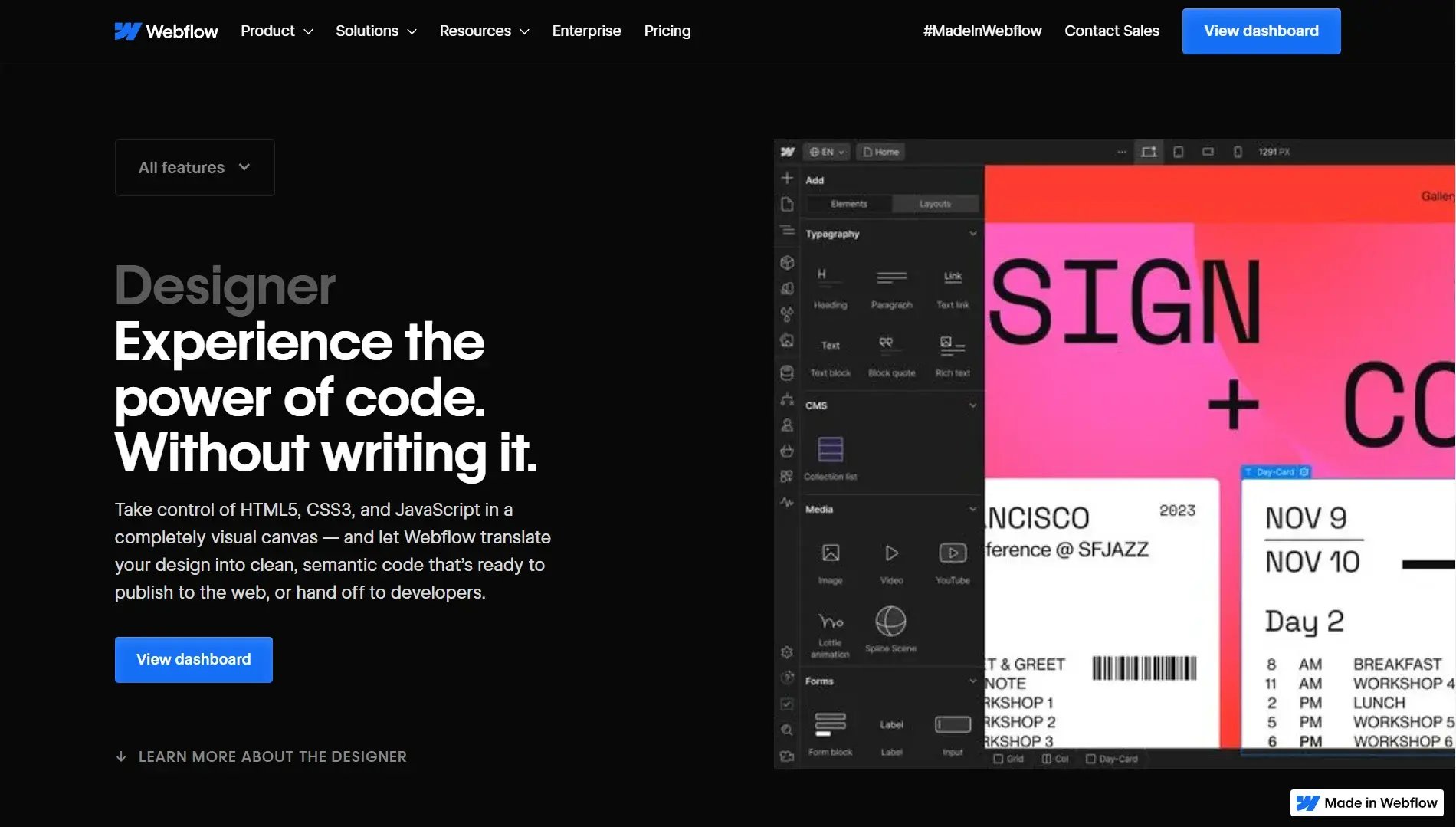1456x827 pixels.
Task: Select the Grid breadcrumb
Action: 1008,759
